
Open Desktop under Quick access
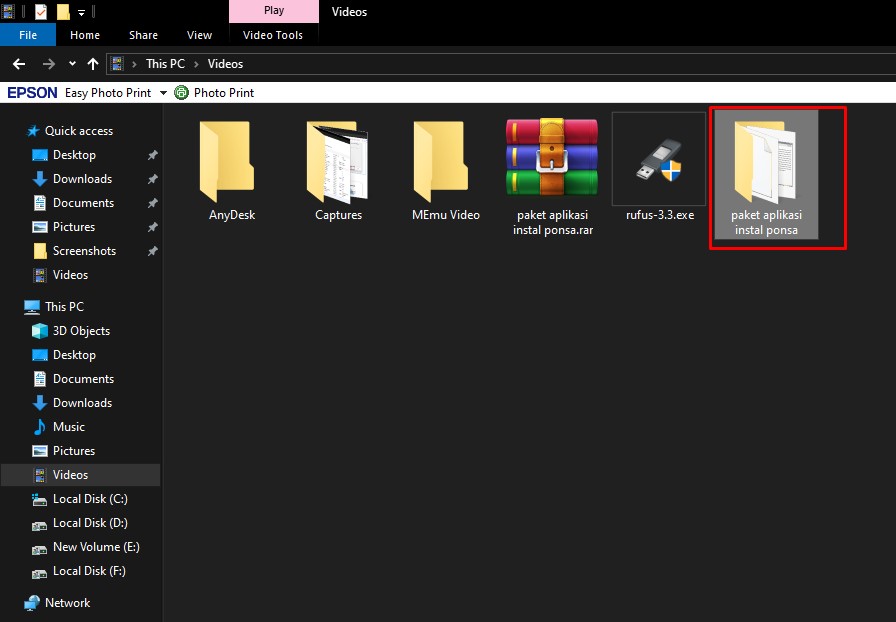74,155
